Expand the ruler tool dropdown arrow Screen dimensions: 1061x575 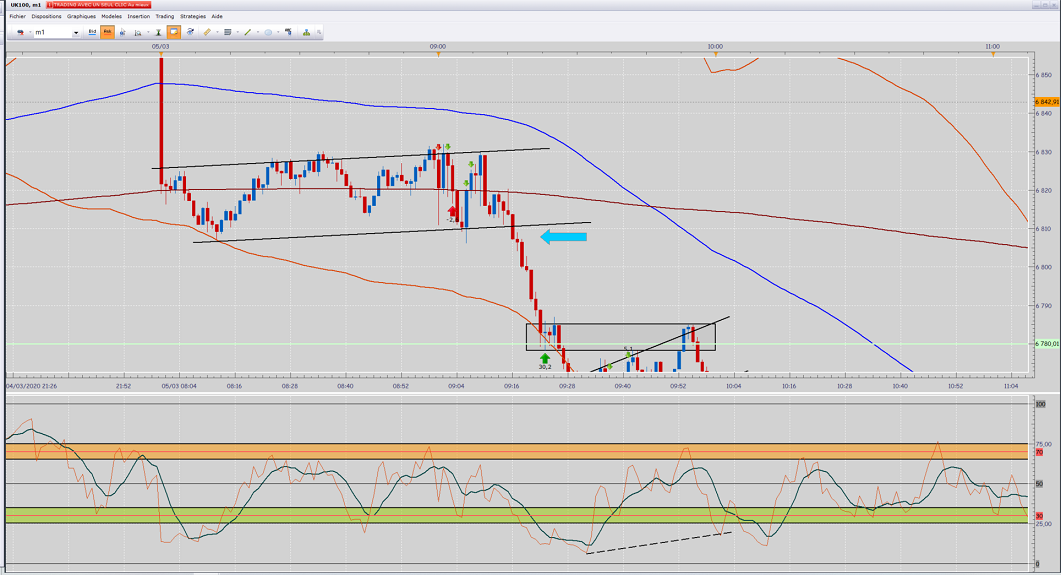click(217, 32)
